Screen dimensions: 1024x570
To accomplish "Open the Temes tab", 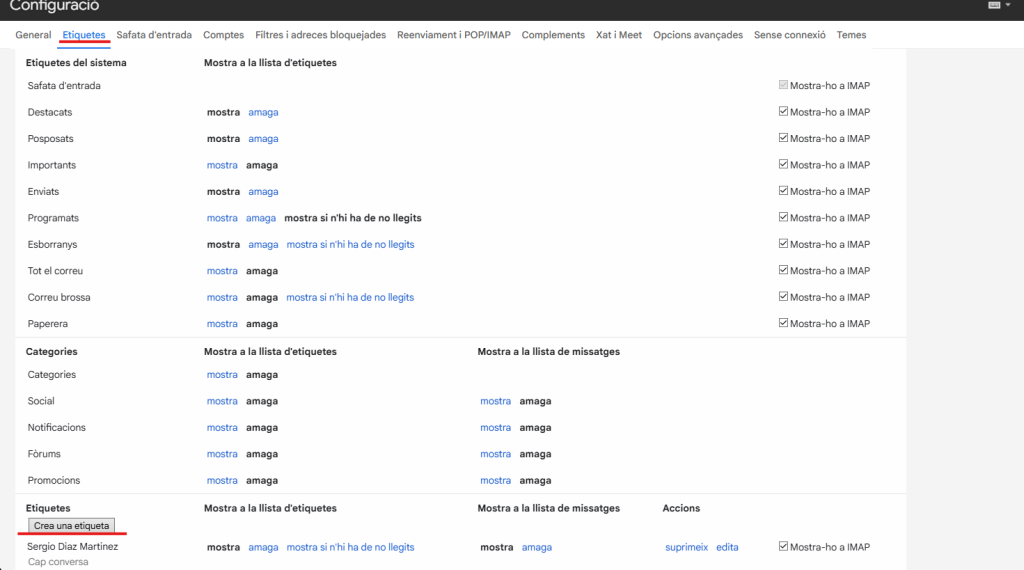I will pyautogui.click(x=851, y=35).
